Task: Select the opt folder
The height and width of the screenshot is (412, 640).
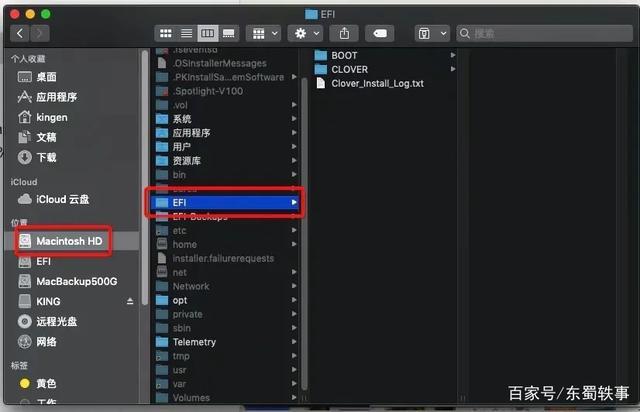Action: pyautogui.click(x=180, y=300)
